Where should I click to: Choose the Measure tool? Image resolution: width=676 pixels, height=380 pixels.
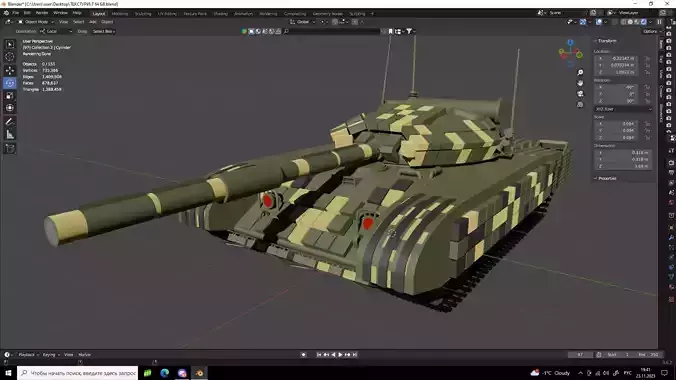pyautogui.click(x=10, y=135)
